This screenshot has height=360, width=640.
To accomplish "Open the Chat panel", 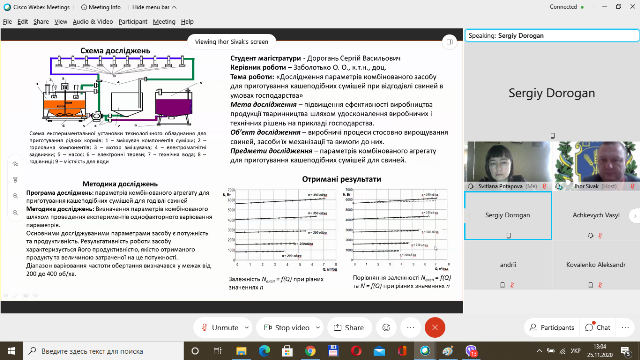I will pos(598,327).
